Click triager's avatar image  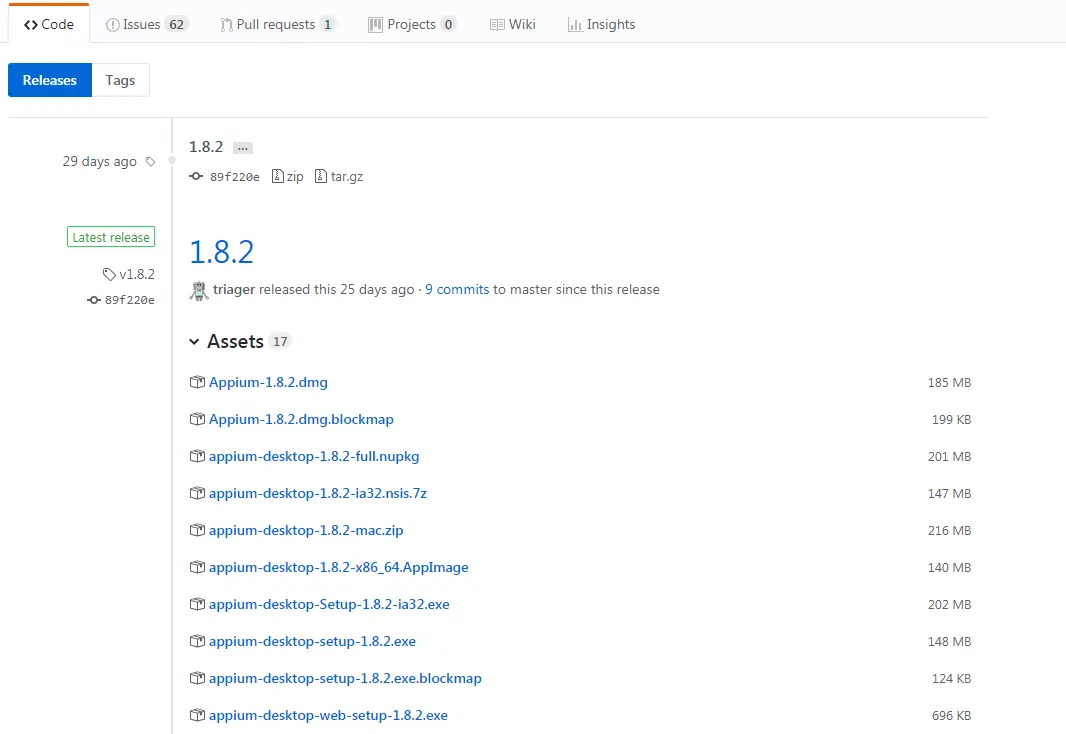point(199,291)
